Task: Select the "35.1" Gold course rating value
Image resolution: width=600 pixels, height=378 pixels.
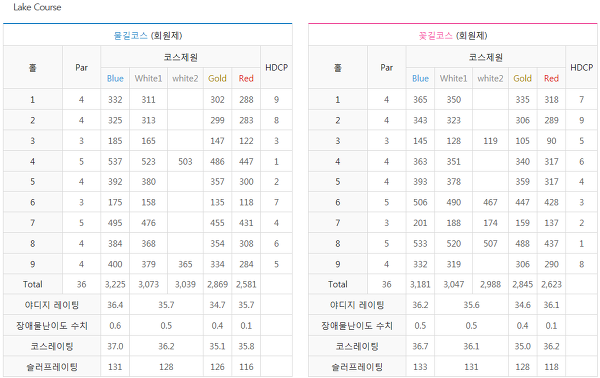Action: coord(217,346)
